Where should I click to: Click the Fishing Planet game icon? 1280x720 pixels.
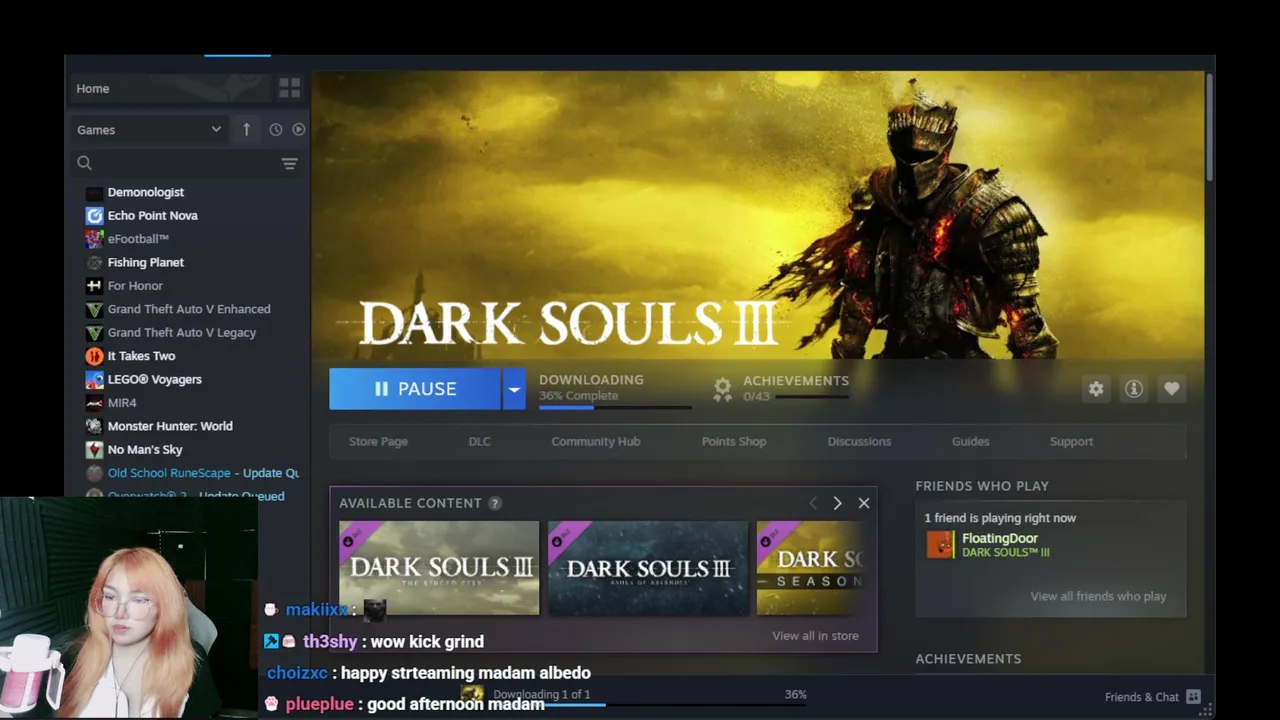[94, 262]
